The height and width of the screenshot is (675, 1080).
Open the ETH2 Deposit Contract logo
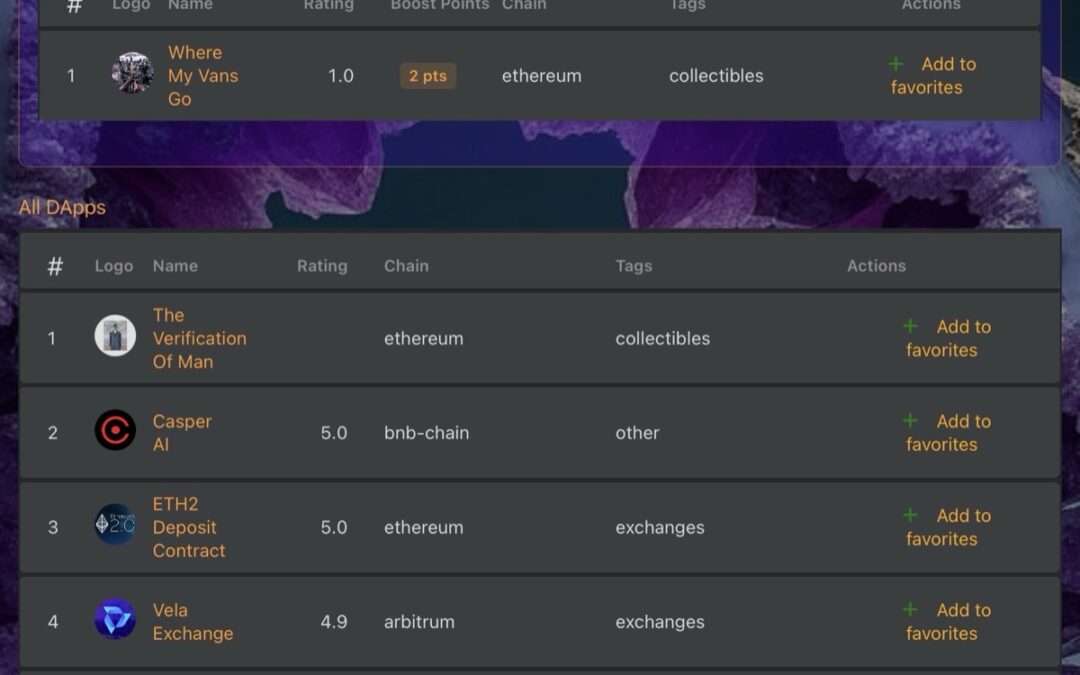pos(115,524)
